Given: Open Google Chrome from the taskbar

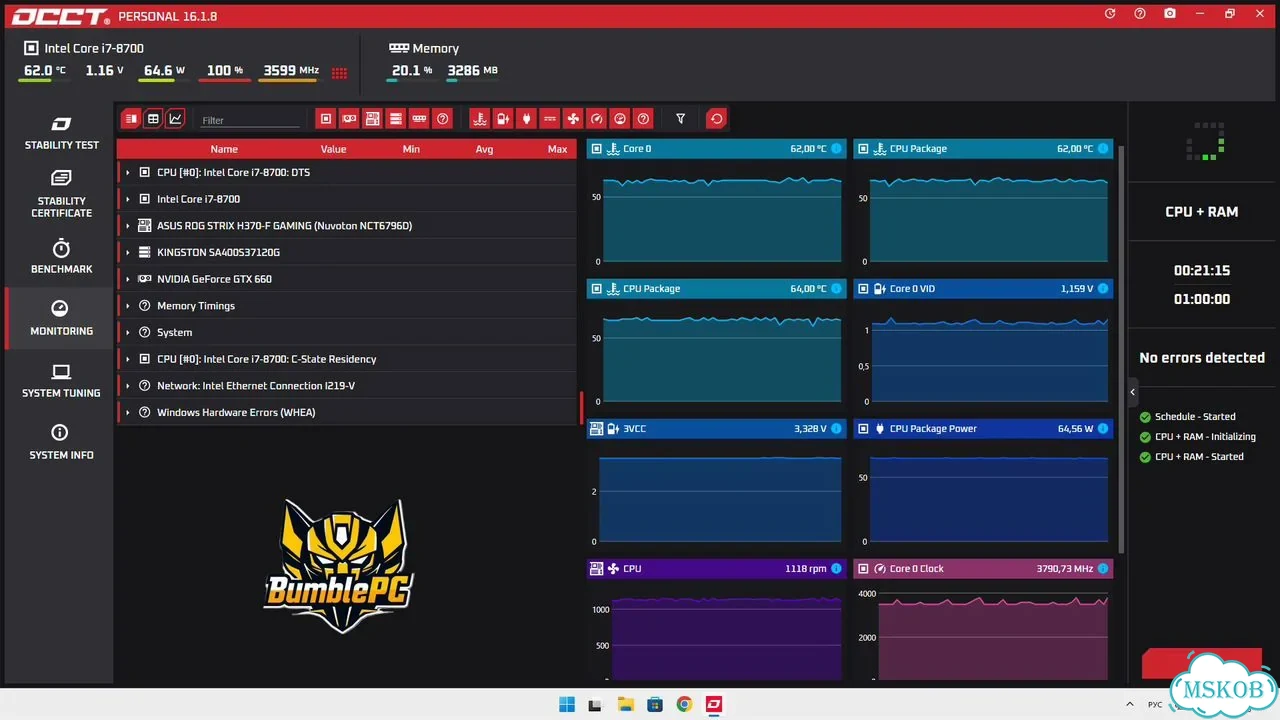Looking at the screenshot, I should 684,704.
